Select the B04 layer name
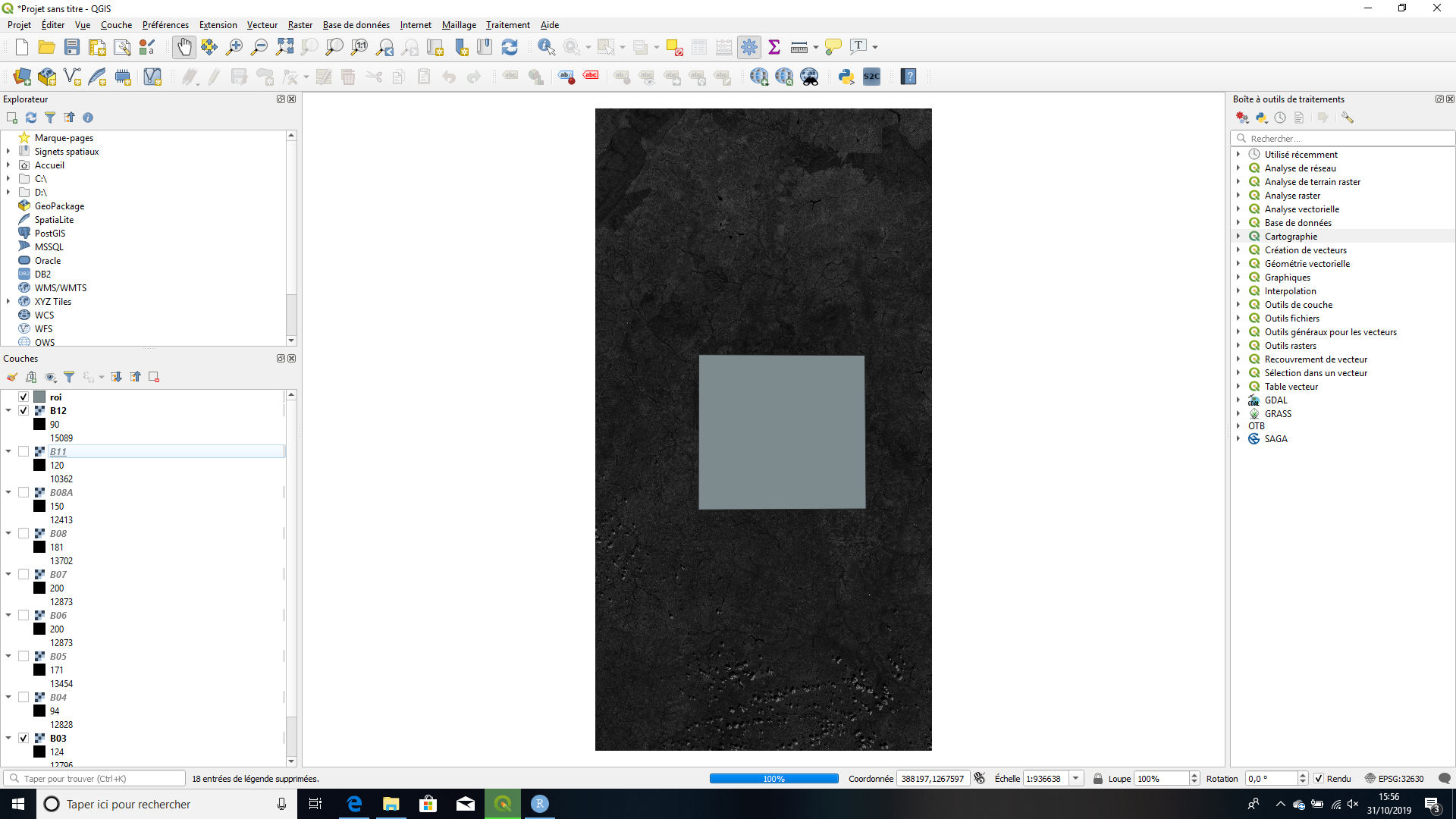The height and width of the screenshot is (819, 1456). pyautogui.click(x=58, y=698)
